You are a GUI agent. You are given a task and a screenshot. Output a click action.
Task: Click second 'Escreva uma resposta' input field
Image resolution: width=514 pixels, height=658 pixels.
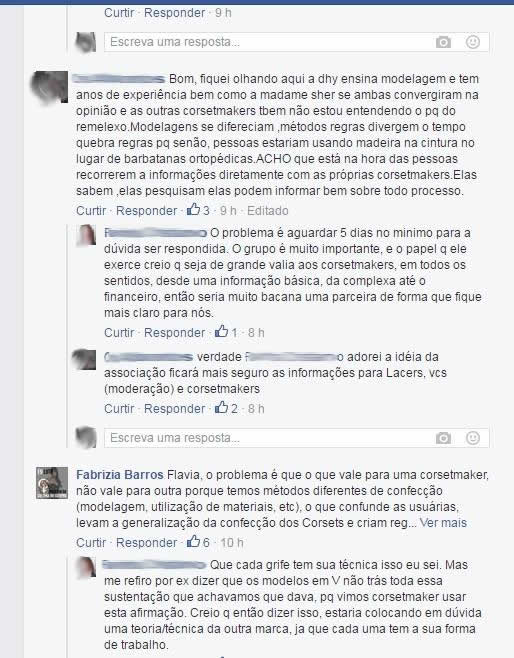click(269, 438)
